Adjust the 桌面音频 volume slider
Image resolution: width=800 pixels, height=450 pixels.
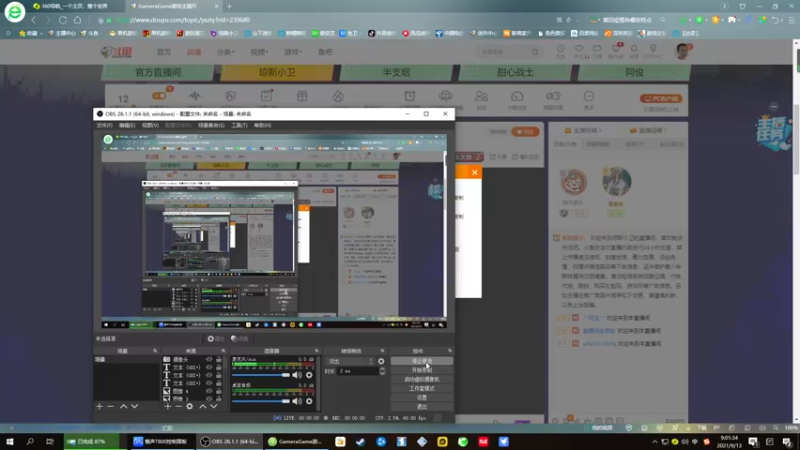coord(261,401)
